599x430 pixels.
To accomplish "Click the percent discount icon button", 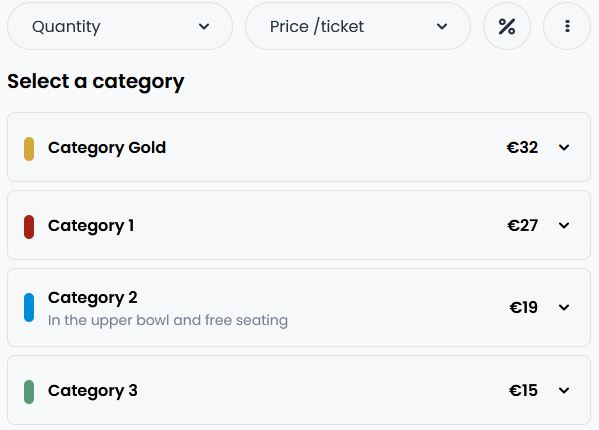I will [507, 26].
